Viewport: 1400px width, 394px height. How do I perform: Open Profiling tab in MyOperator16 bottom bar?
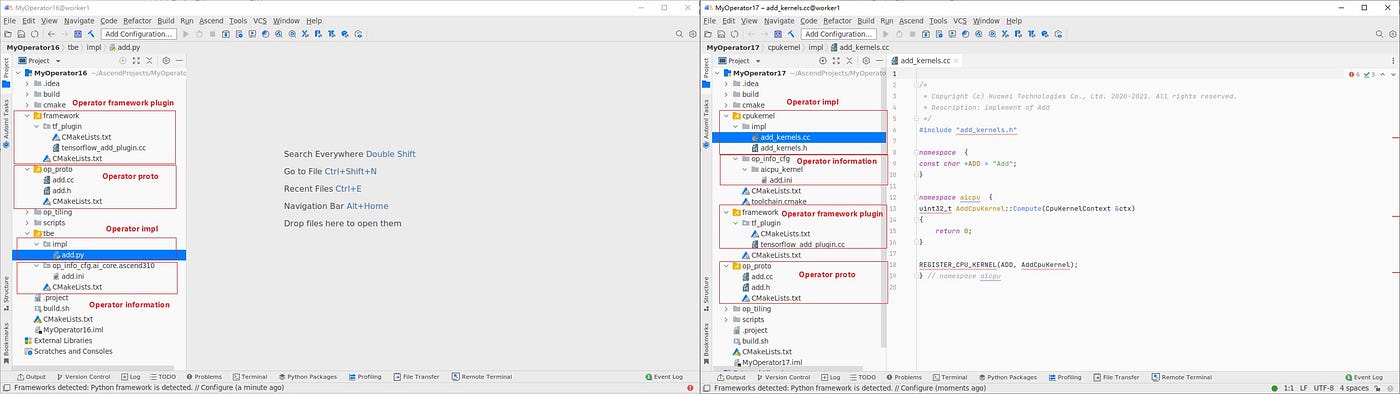pyautogui.click(x=365, y=377)
